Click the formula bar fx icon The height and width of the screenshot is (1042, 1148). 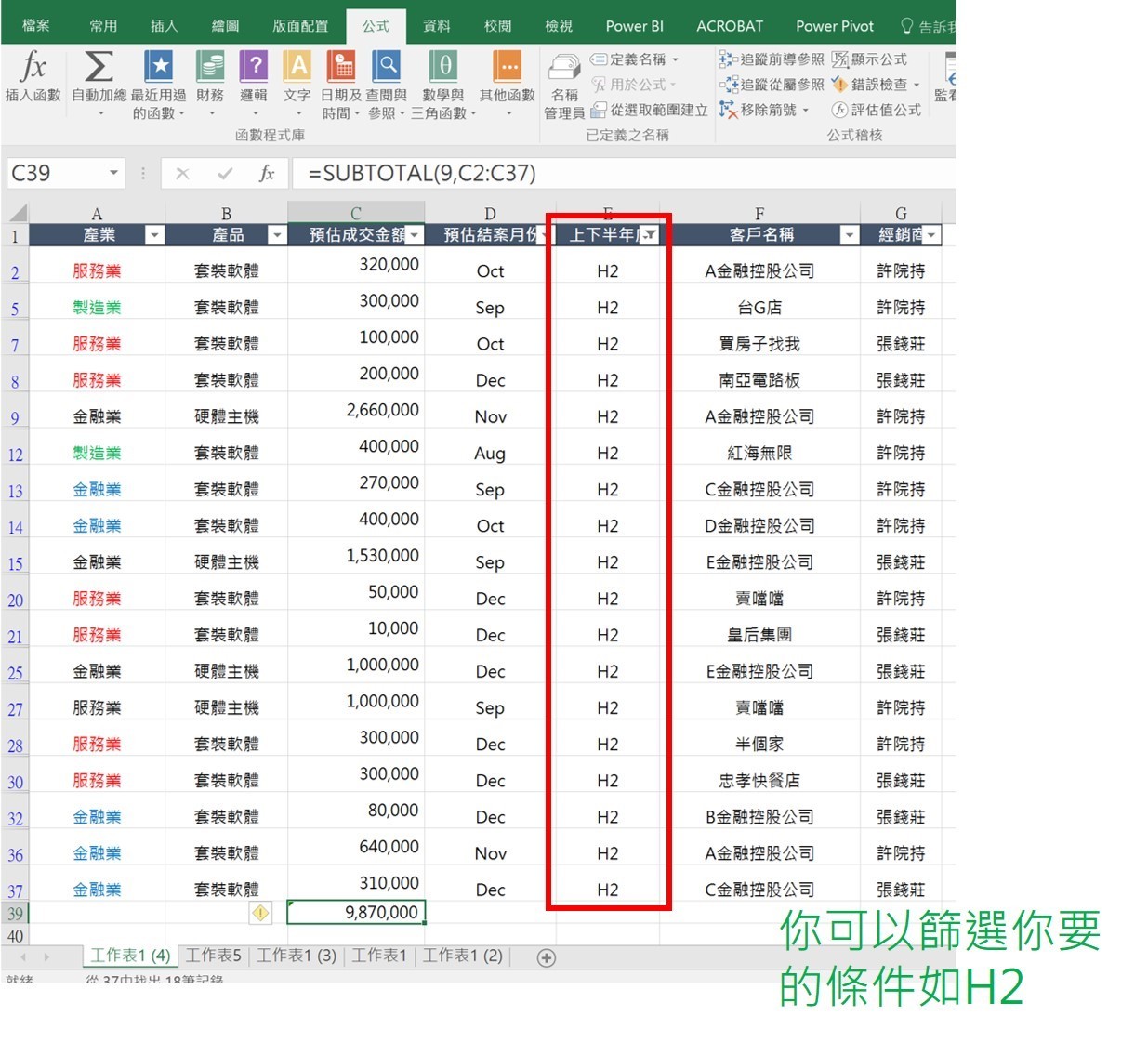[x=266, y=173]
